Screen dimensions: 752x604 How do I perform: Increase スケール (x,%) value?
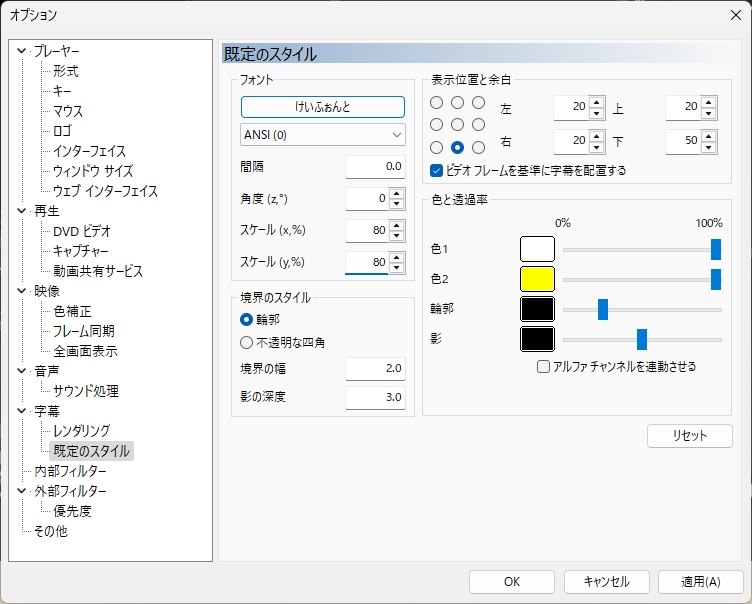(397, 225)
